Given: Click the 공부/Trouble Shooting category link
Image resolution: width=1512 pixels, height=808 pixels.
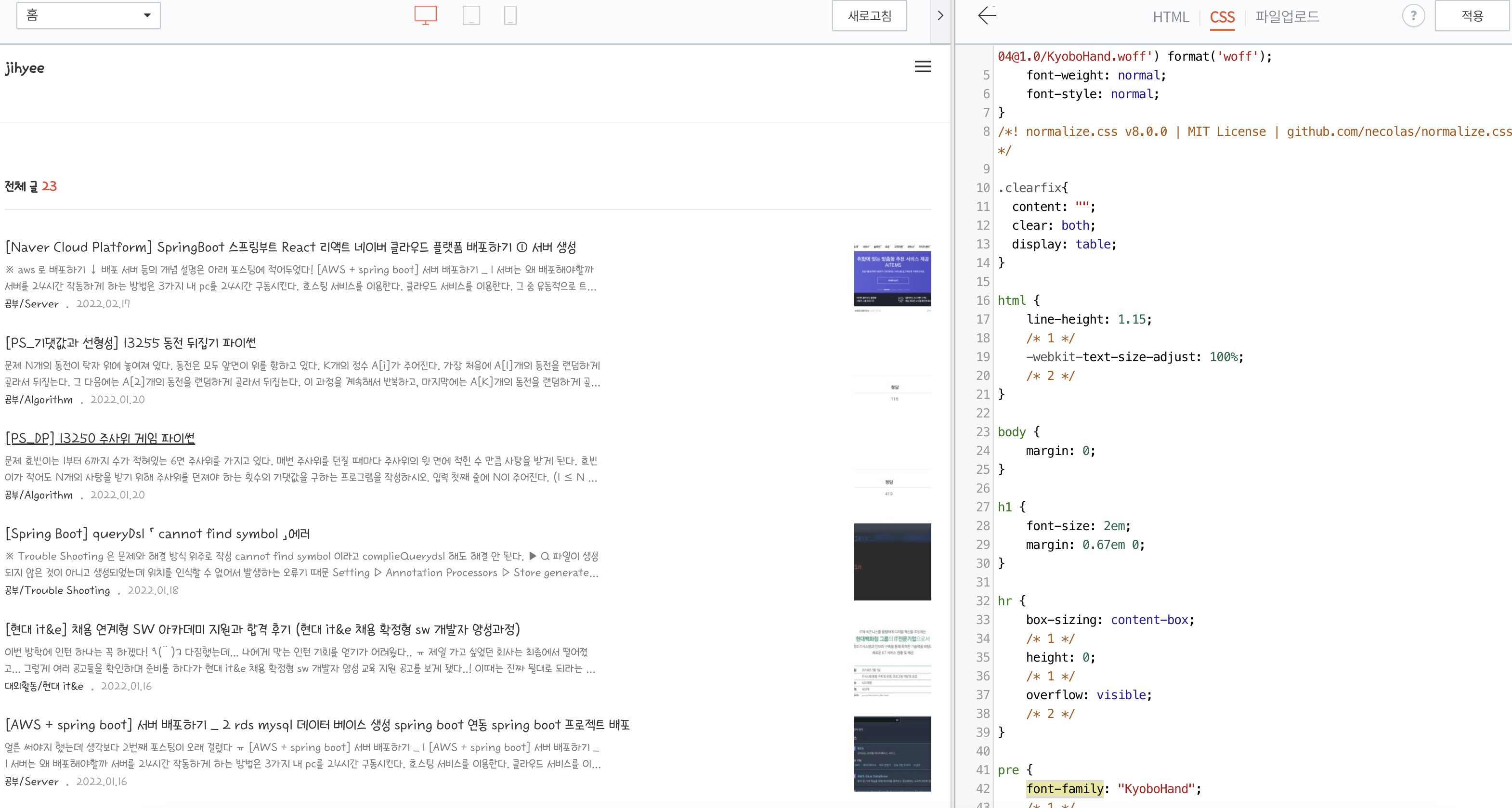Looking at the screenshot, I should click(57, 590).
